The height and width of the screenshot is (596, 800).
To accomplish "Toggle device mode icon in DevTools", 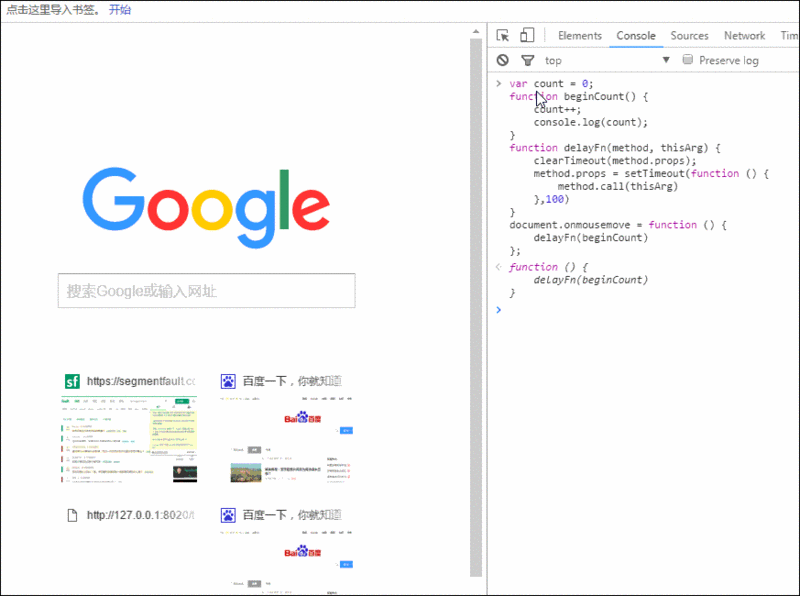I will pyautogui.click(x=527, y=35).
